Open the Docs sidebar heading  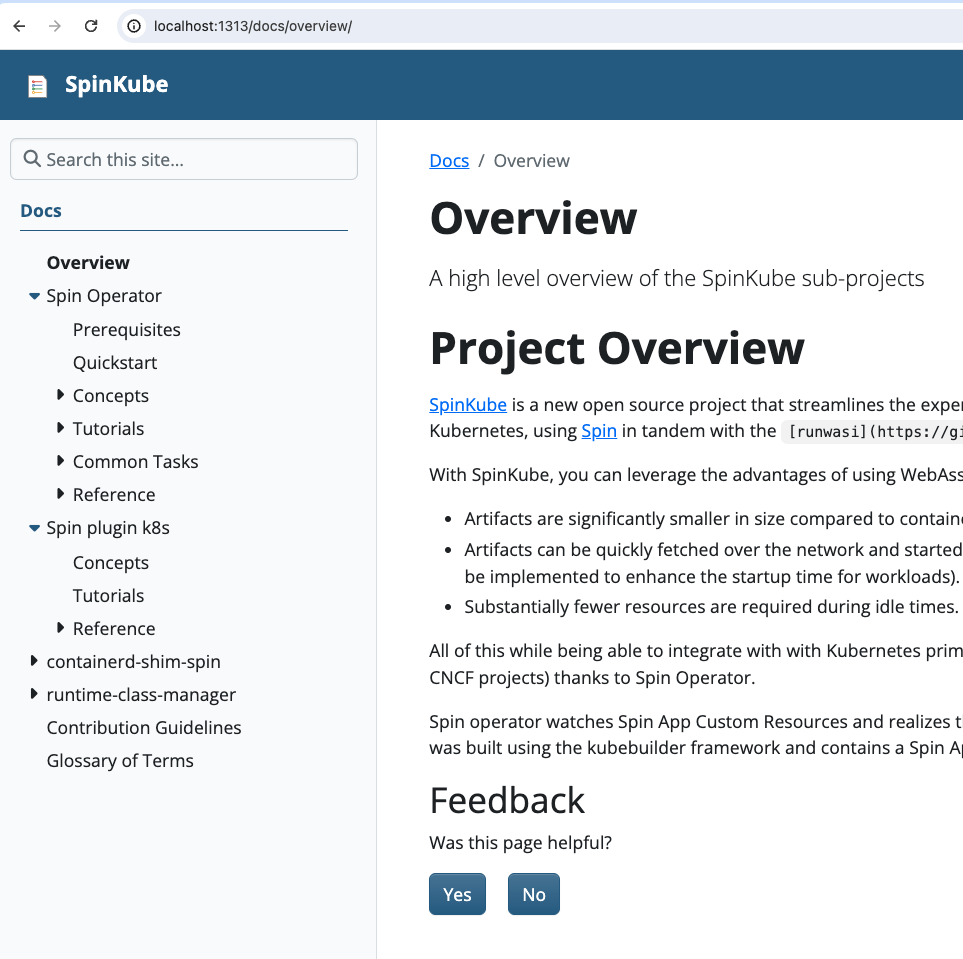tap(41, 211)
